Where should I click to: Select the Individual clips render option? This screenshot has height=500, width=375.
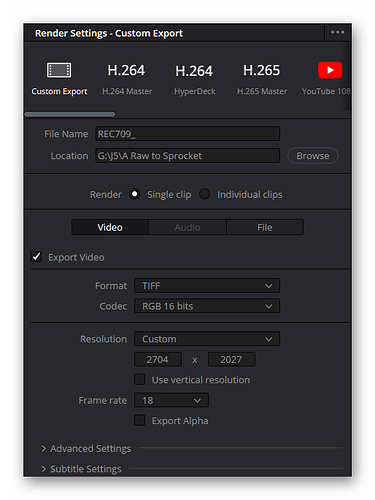point(204,194)
